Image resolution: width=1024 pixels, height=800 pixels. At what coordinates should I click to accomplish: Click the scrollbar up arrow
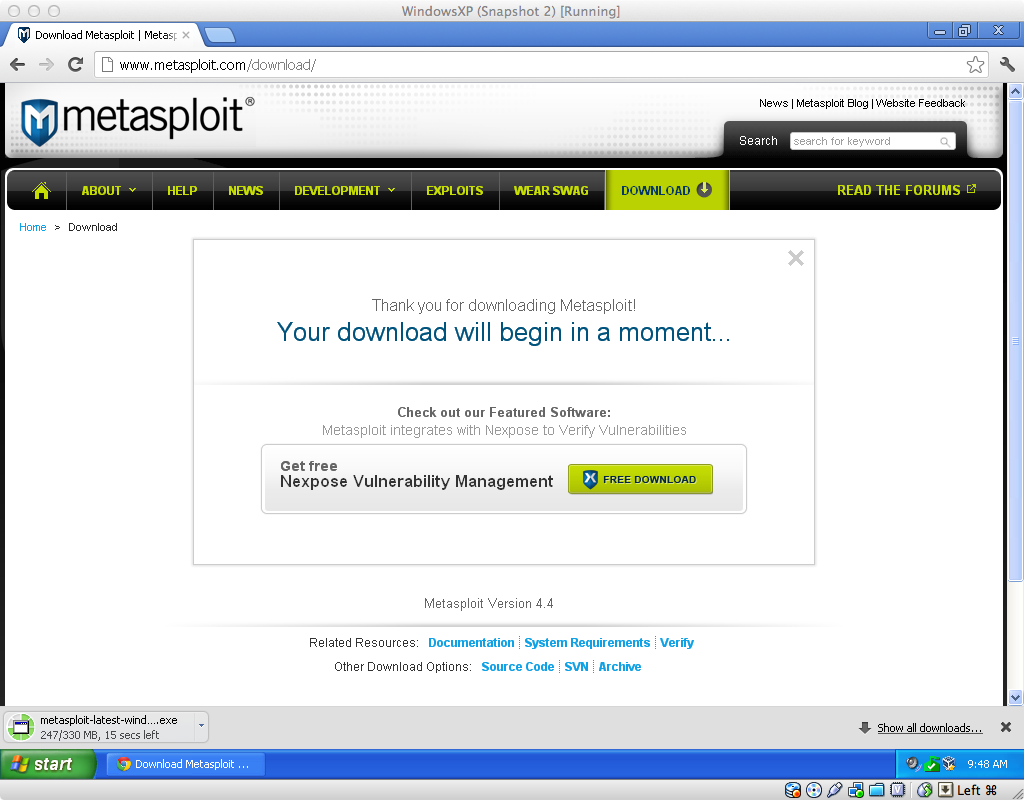click(1015, 91)
